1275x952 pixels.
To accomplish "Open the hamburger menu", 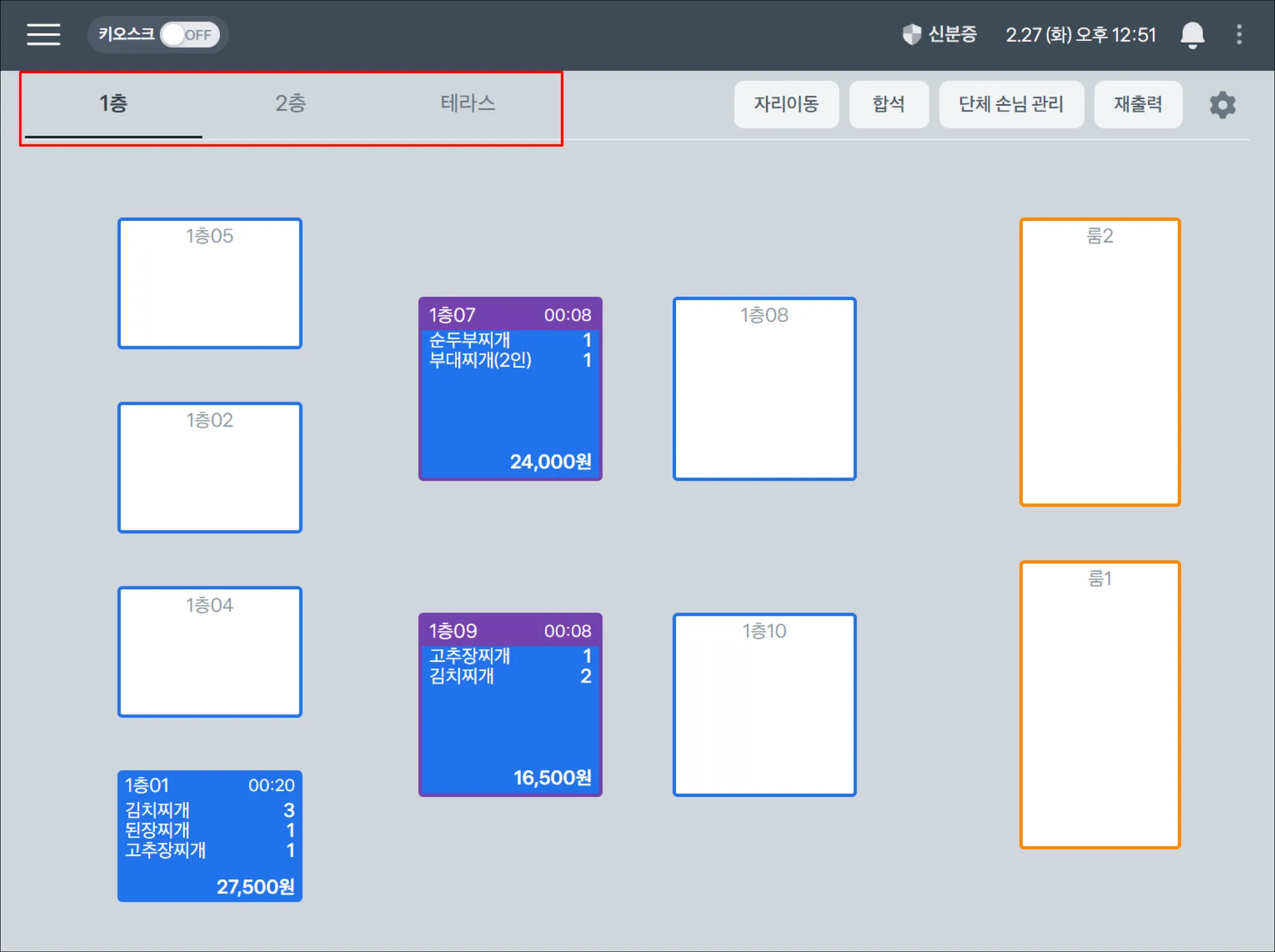I will (x=44, y=34).
